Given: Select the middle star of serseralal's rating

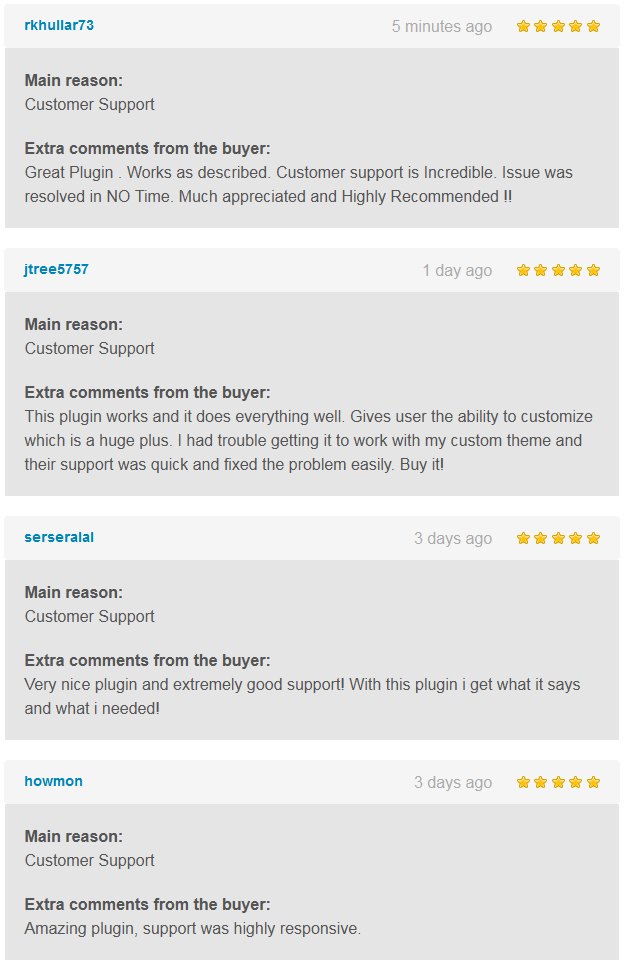Looking at the screenshot, I should [558, 537].
